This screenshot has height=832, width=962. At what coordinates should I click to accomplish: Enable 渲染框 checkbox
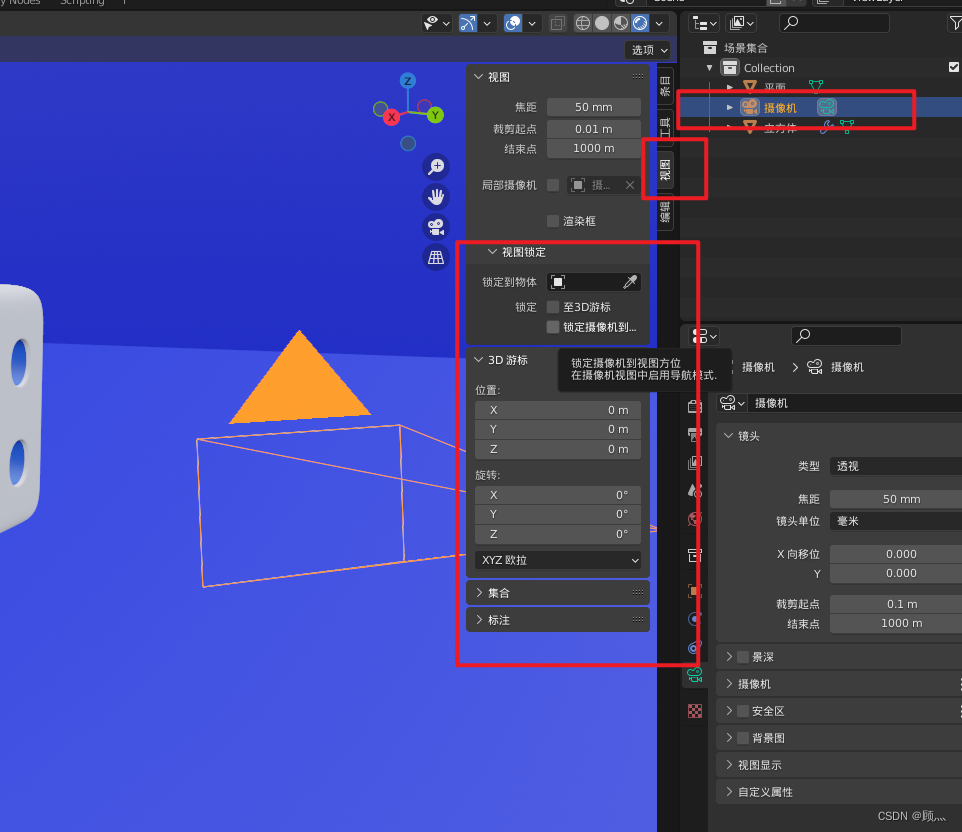553,221
